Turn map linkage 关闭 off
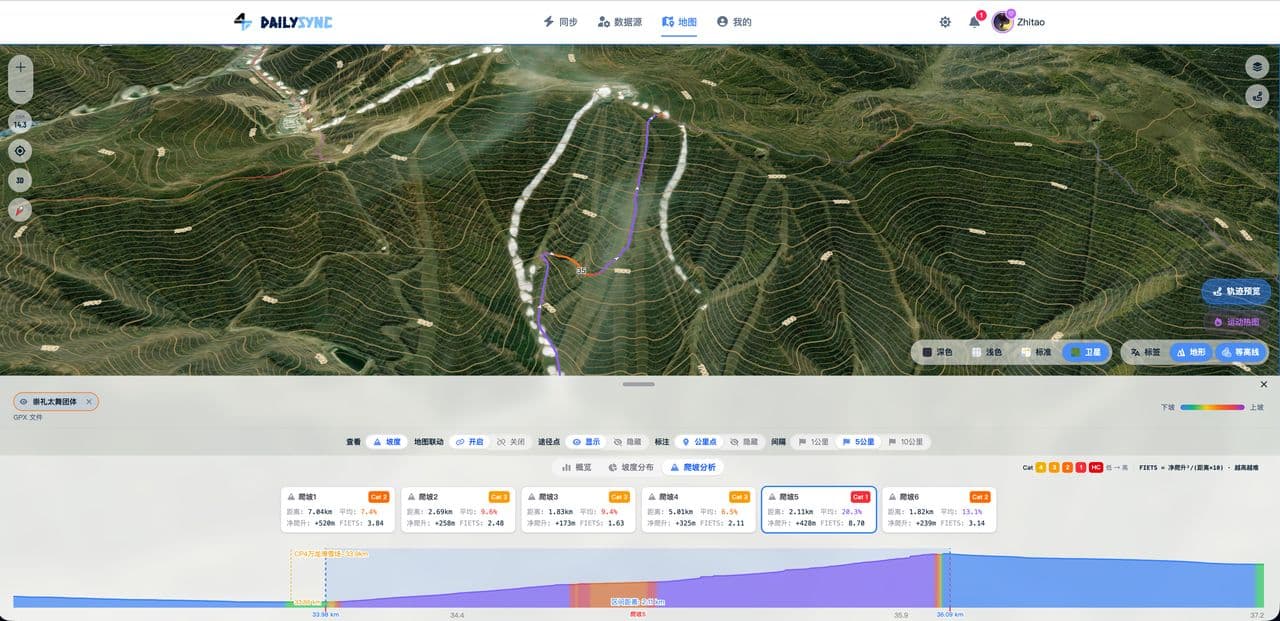This screenshot has height=621, width=1280. coord(511,441)
